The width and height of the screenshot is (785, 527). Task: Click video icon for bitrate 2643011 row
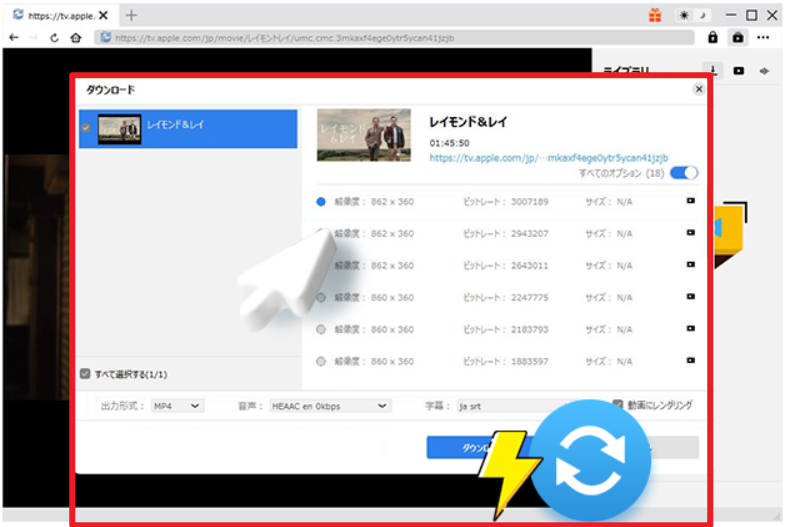[x=690, y=264]
